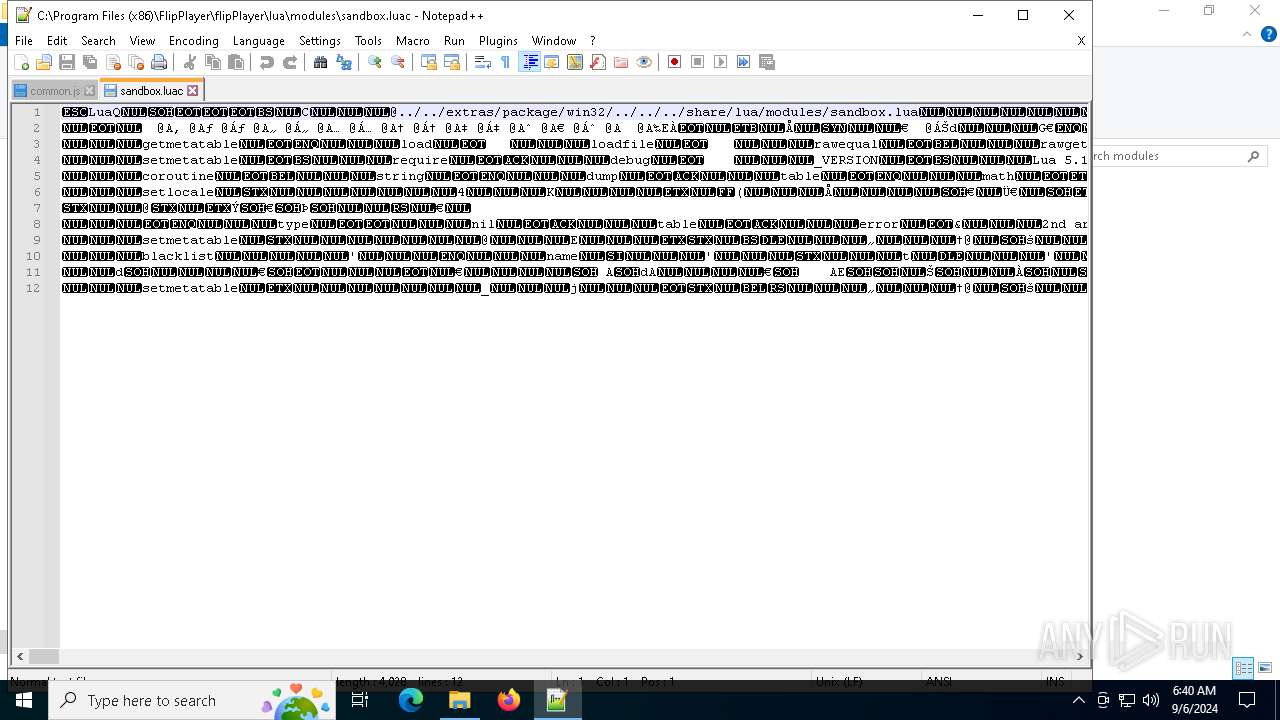
Task: Click the Save All toolbar icon
Action: [90, 62]
